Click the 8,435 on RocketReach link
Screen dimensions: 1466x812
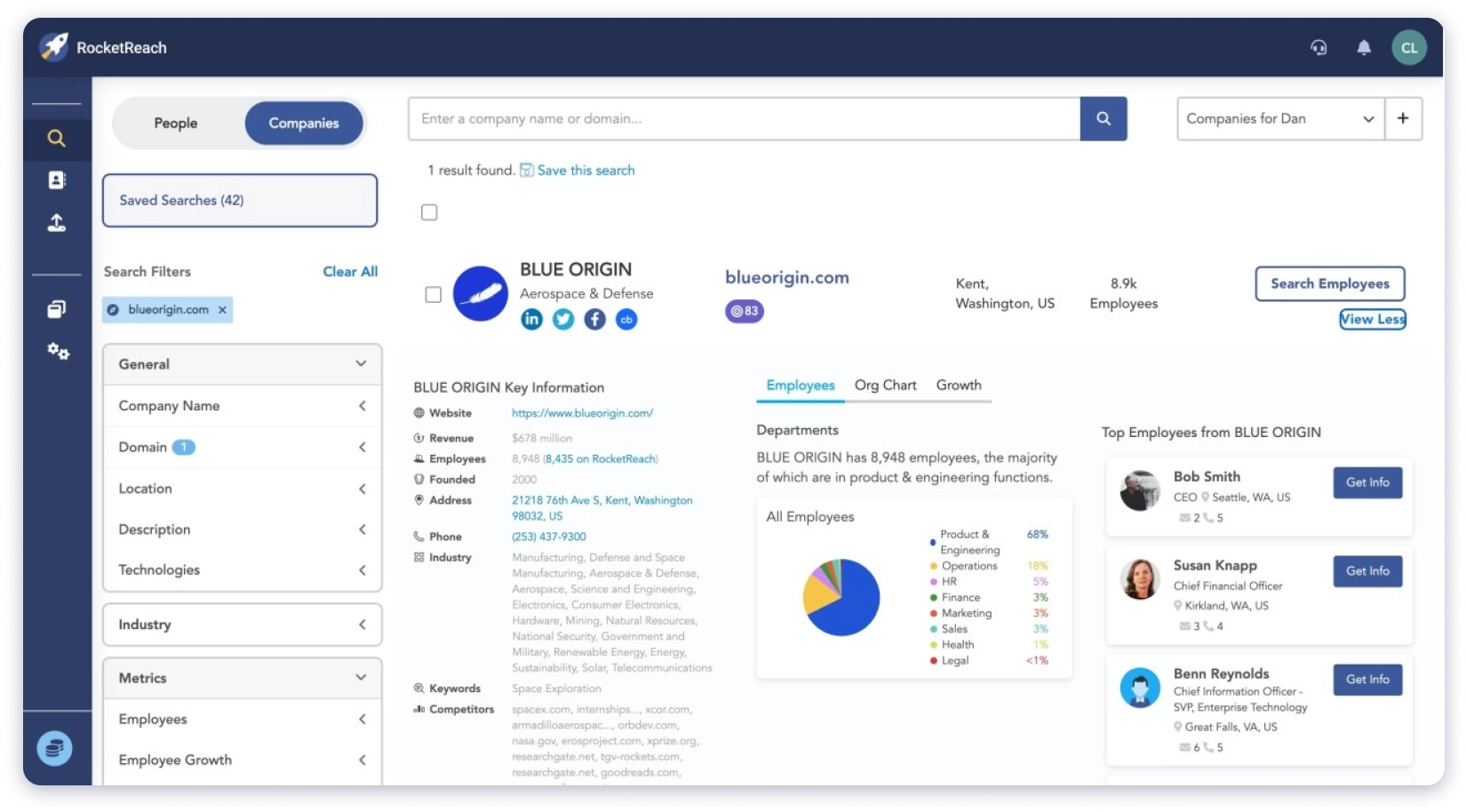coord(601,458)
